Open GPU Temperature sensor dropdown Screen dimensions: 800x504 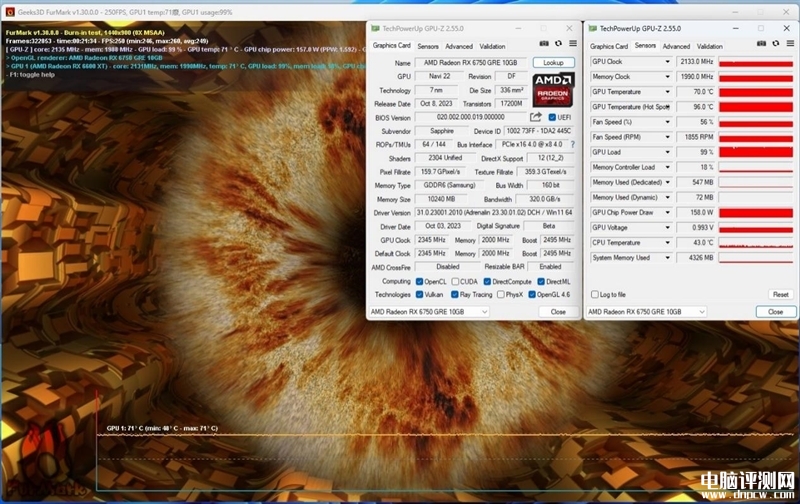pos(667,92)
